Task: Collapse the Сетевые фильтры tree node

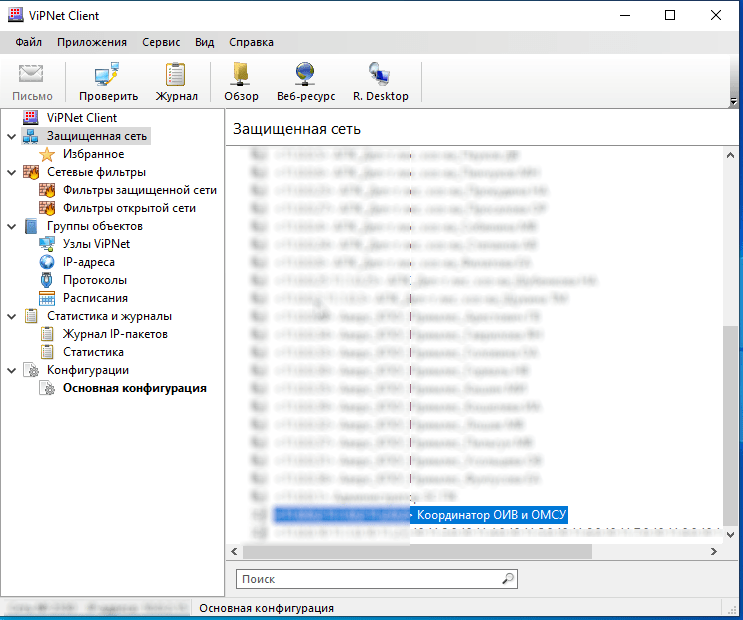Action: click(x=11, y=173)
